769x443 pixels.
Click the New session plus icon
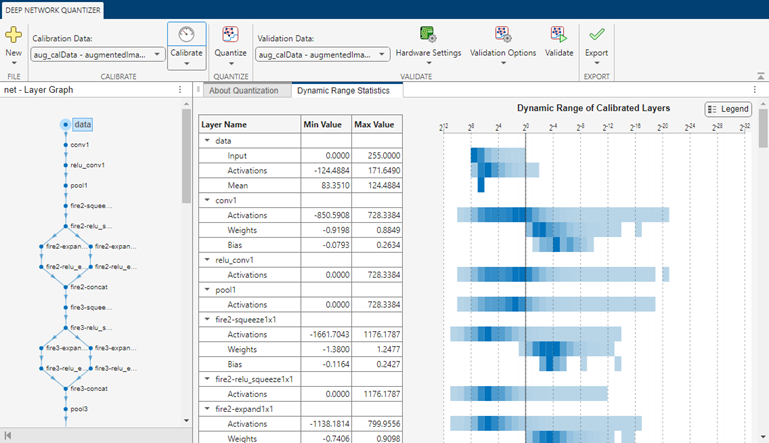click(13, 35)
